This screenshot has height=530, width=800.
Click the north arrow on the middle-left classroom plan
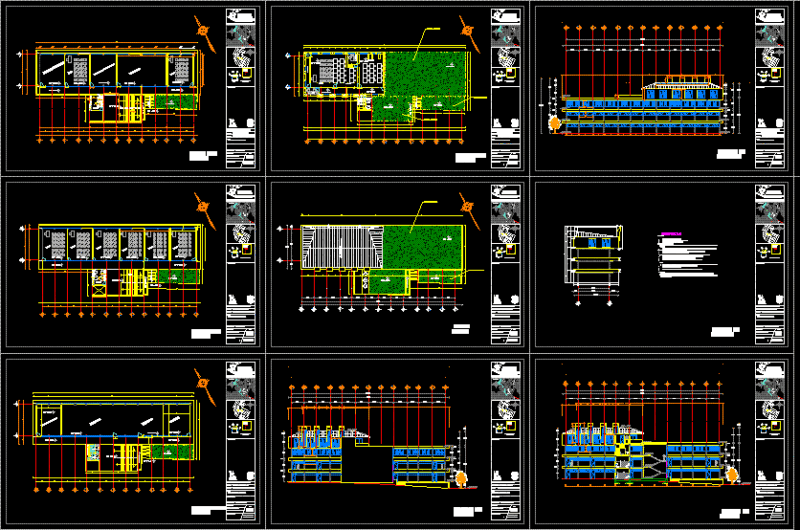click(x=205, y=210)
